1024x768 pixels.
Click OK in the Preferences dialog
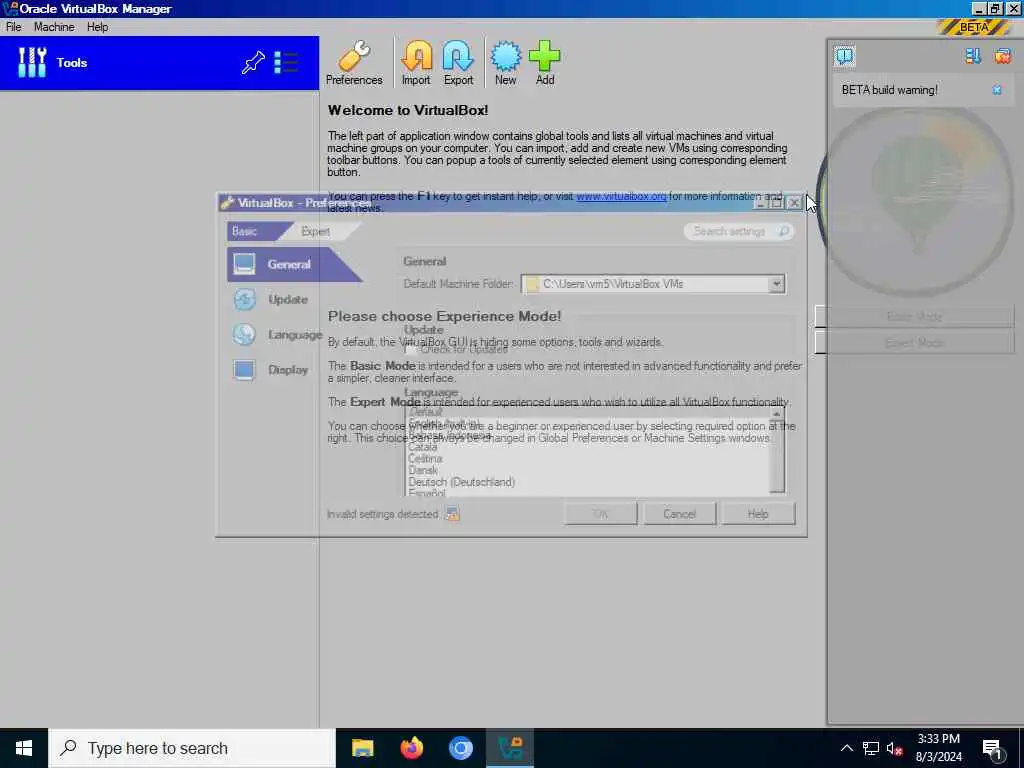point(601,514)
